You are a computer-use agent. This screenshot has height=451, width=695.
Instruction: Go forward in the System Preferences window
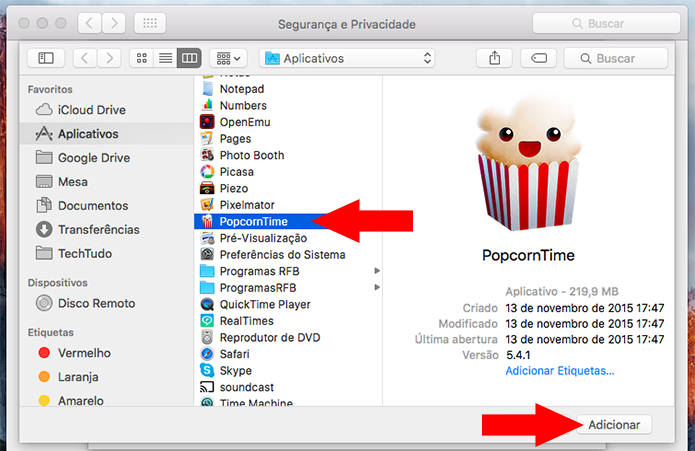coord(114,23)
